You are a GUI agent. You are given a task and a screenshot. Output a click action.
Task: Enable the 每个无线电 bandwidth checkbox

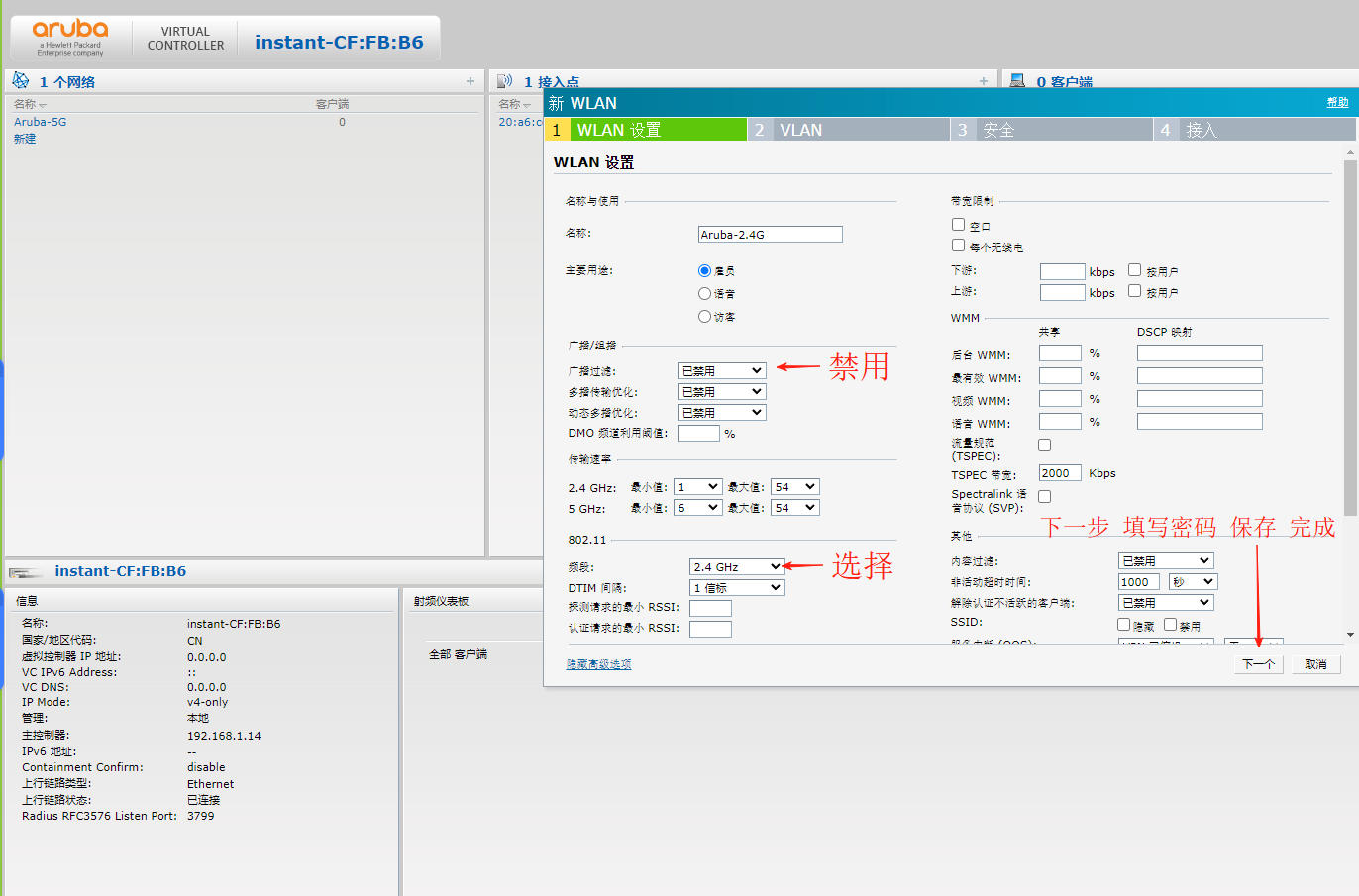coord(958,246)
